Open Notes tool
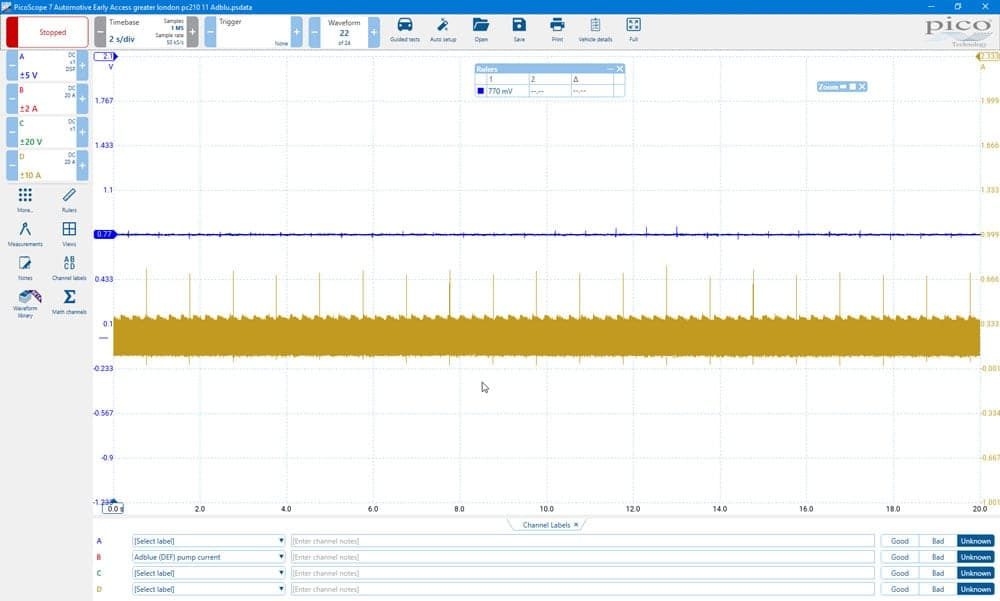This screenshot has width=1000, height=601. (25, 268)
